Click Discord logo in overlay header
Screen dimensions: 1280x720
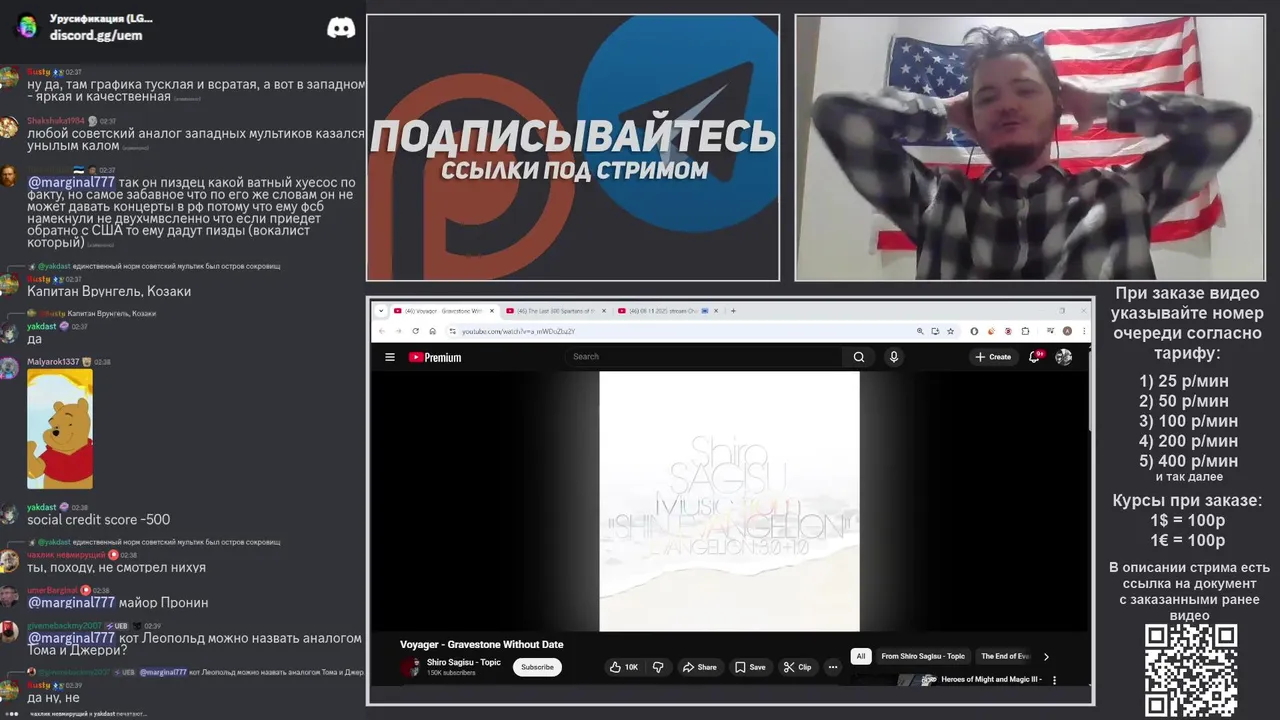[341, 28]
